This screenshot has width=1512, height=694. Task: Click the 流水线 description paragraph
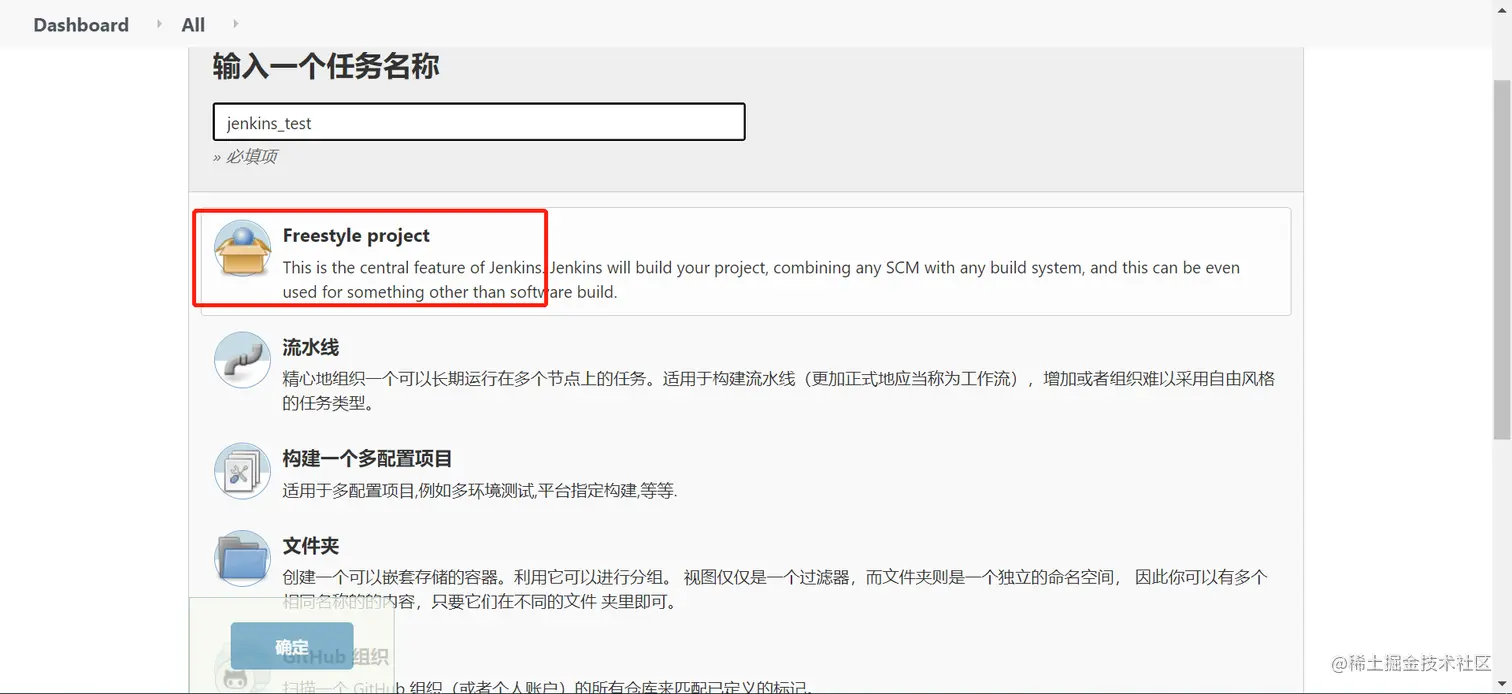coord(779,391)
